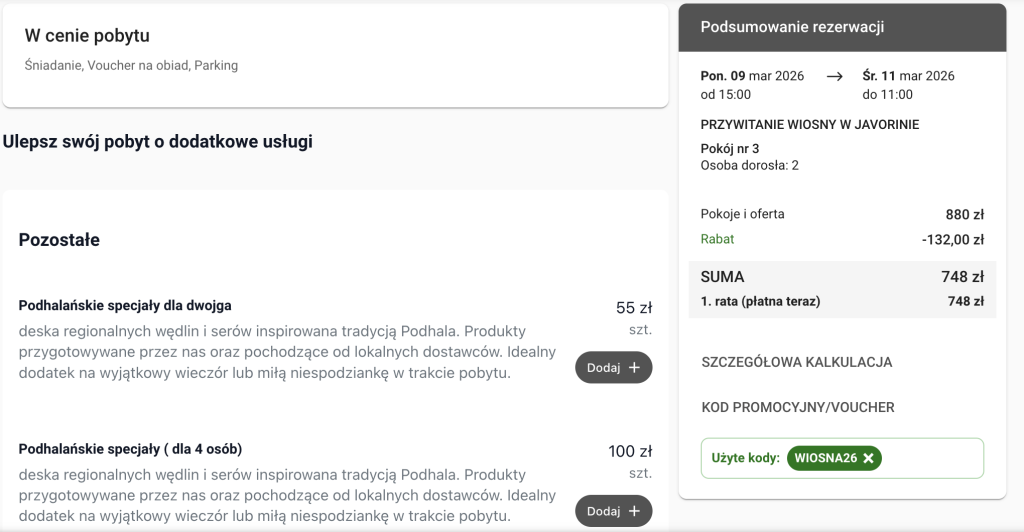Remove the WIOSNA26 promo code
This screenshot has width=1024, height=532.
coord(868,458)
